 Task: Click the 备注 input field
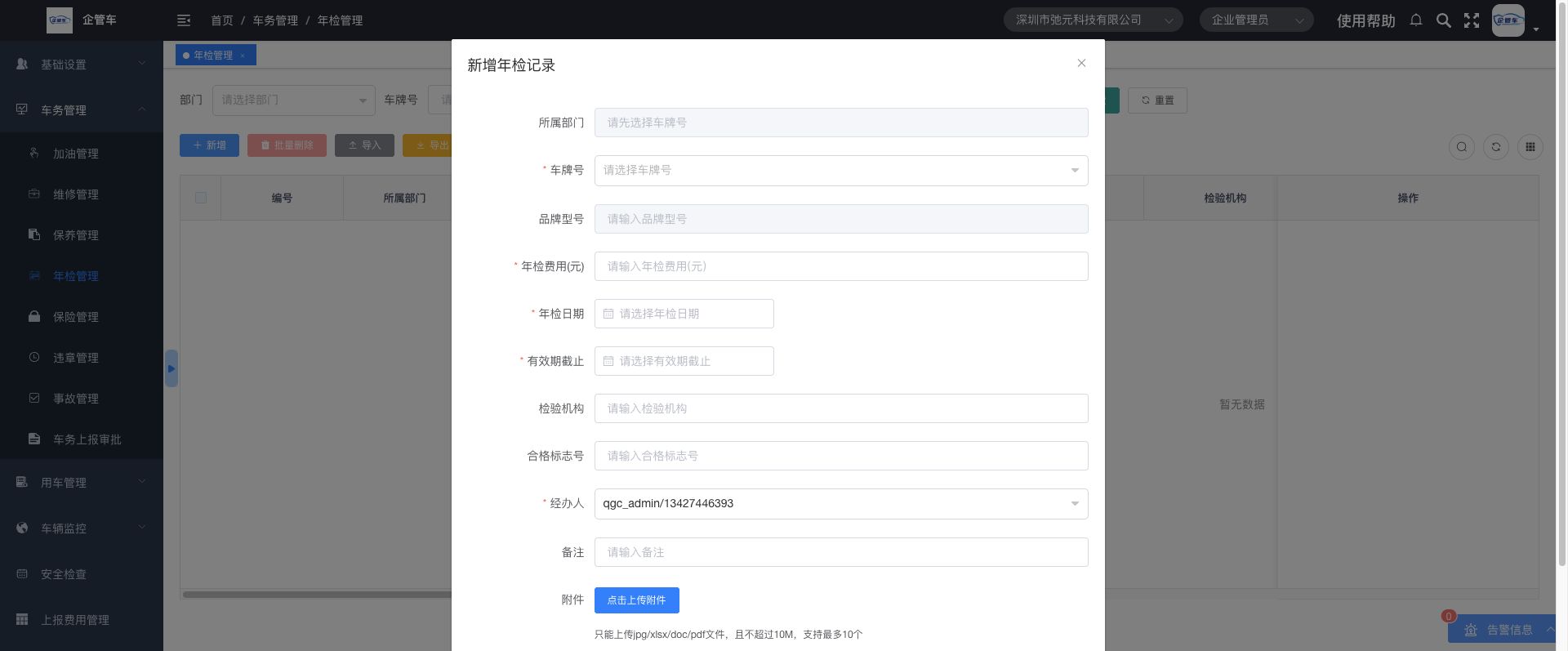pos(841,552)
